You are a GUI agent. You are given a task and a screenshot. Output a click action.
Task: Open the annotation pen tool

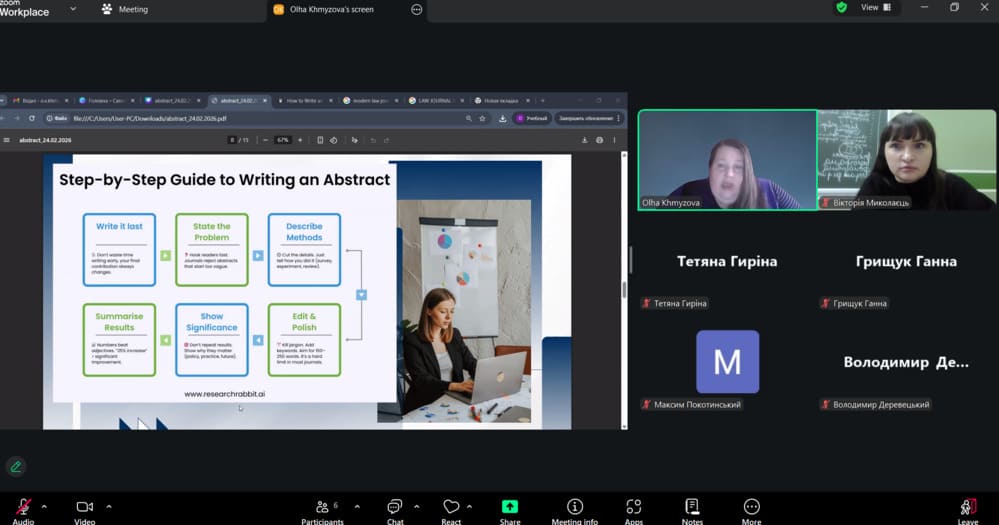[15, 466]
